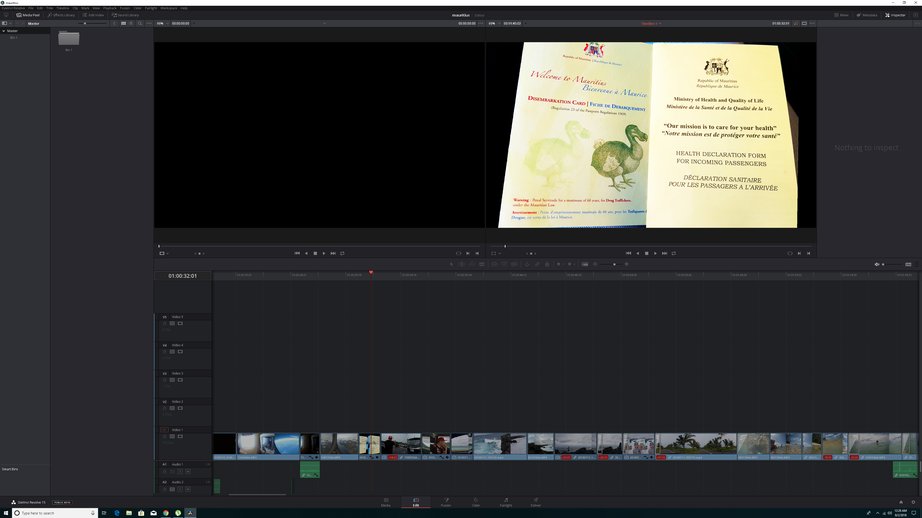922x518 pixels.
Task: Toggle the Effects Library panel button
Action: point(61,15)
